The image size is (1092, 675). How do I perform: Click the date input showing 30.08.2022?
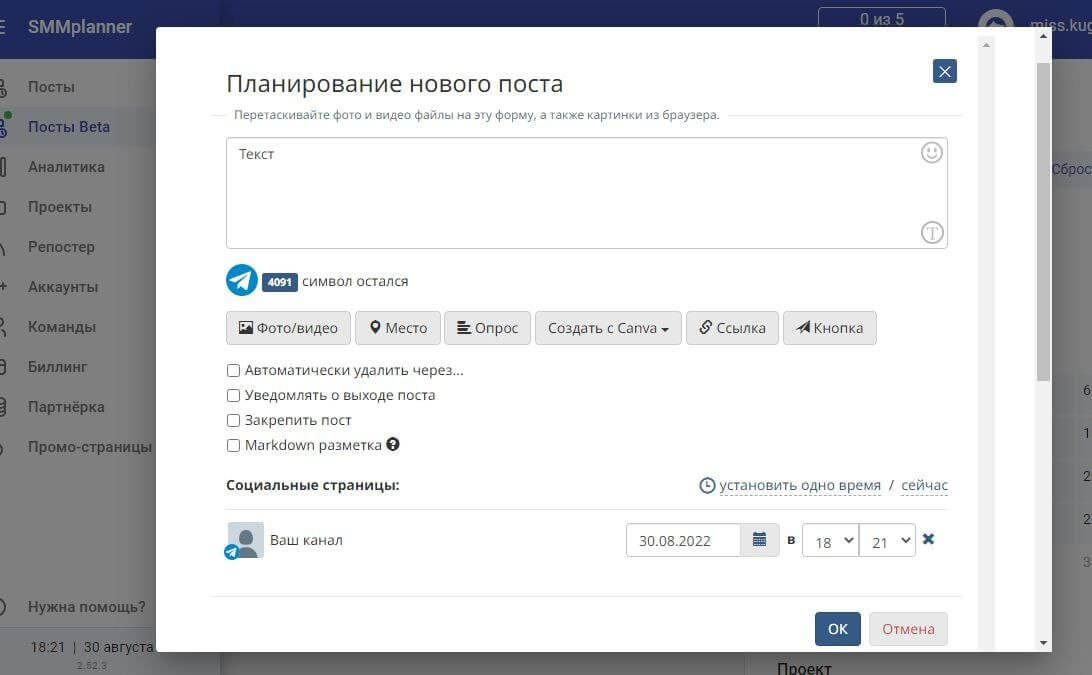pos(683,540)
